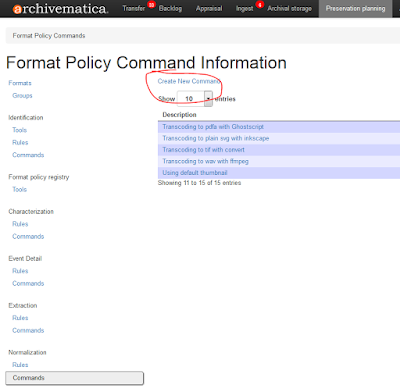Click the Archivematica logo
400x392 pixels.
click(60, 9)
